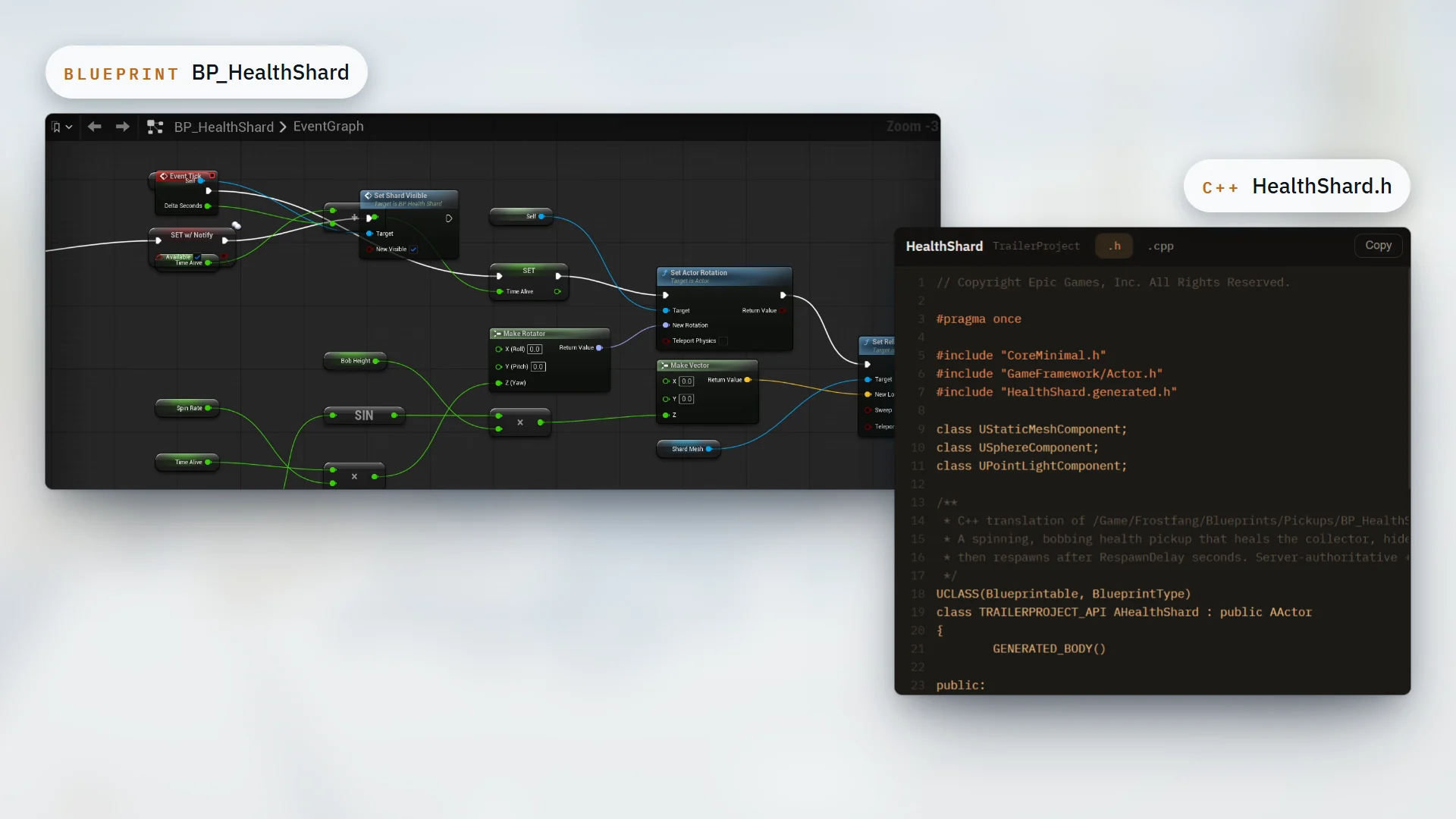Image resolution: width=1456 pixels, height=819 pixels.
Task: Click the Make Vector node icon
Action: 664,366
